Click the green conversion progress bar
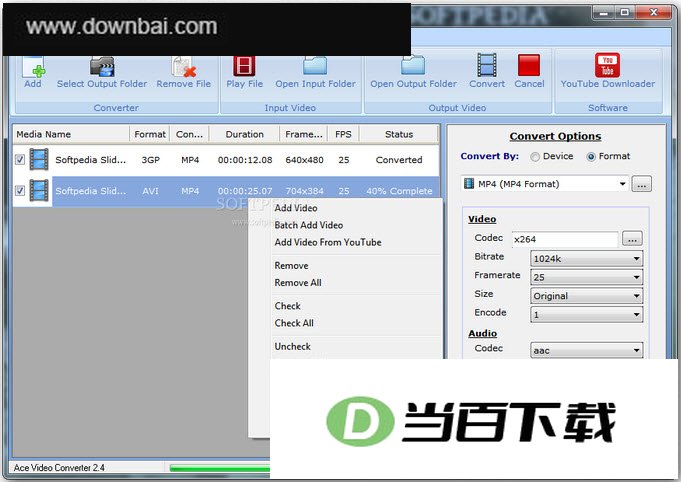The width and height of the screenshot is (681, 482). coord(220,468)
